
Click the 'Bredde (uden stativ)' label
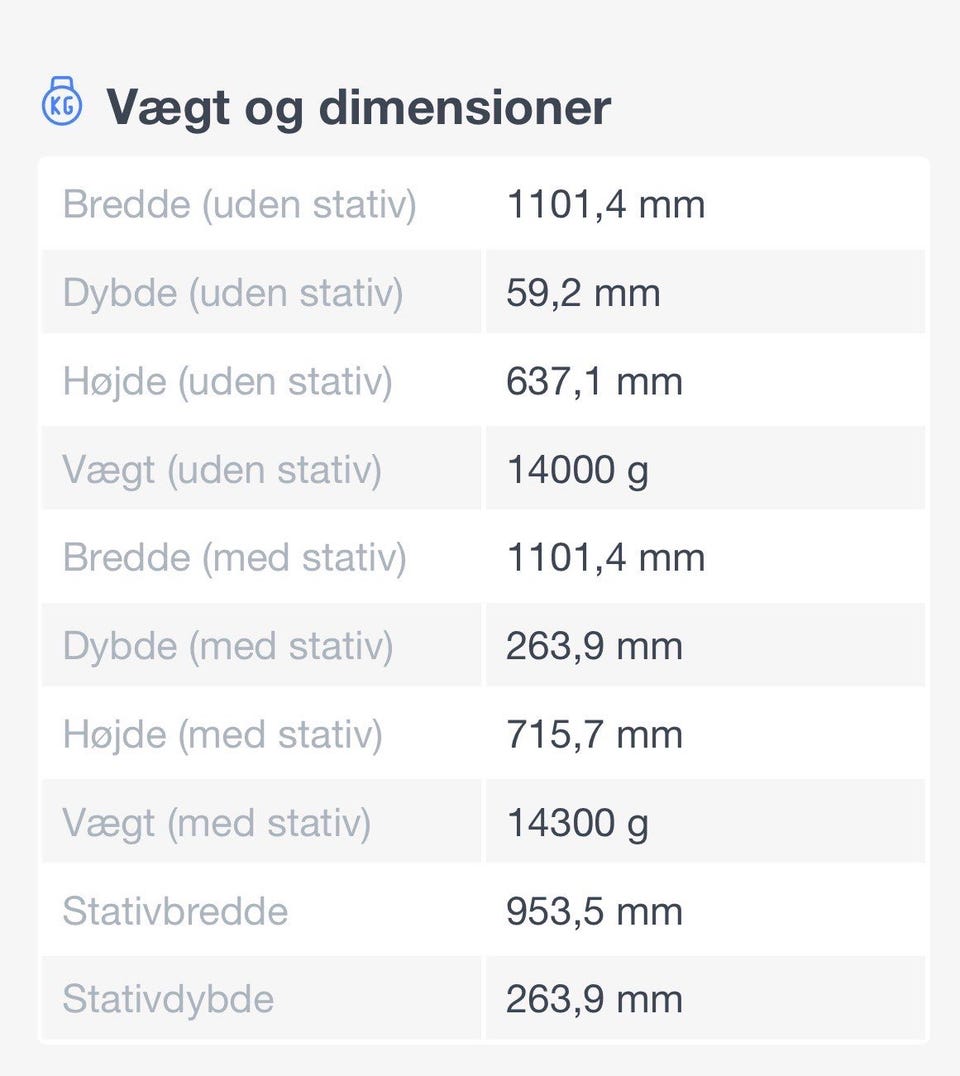pyautogui.click(x=239, y=205)
